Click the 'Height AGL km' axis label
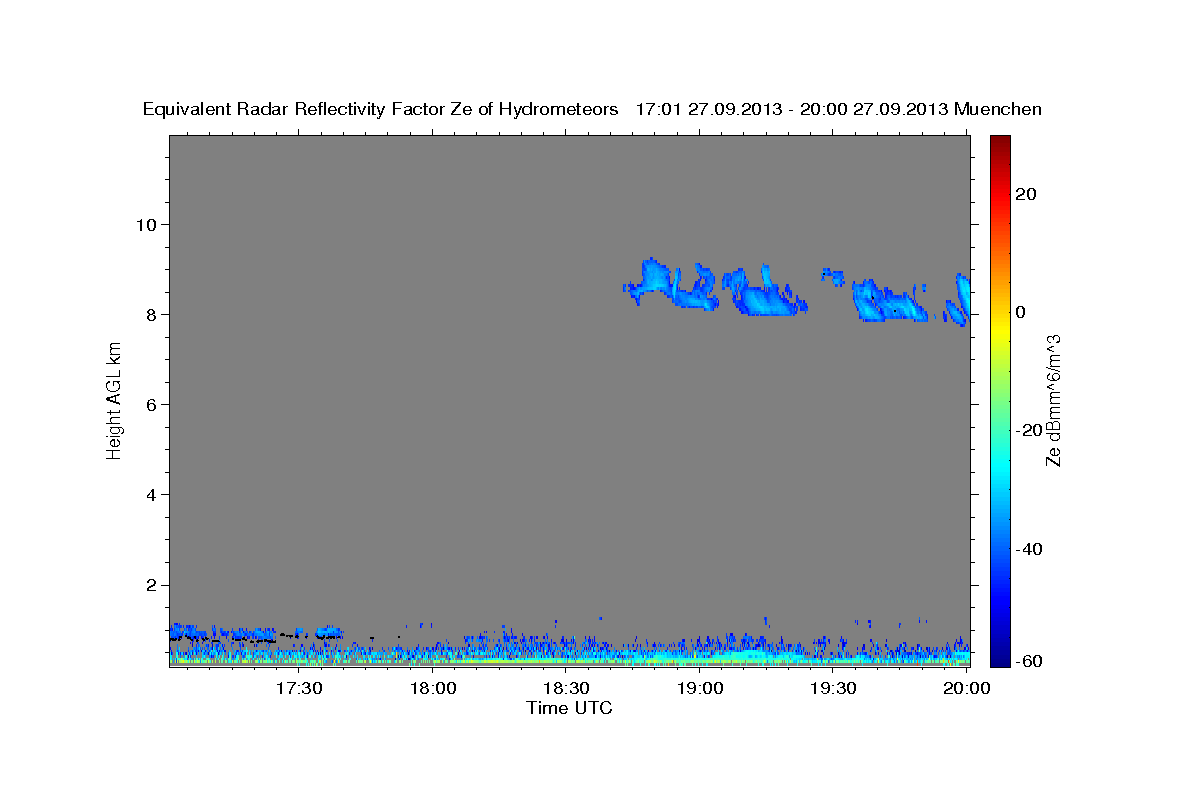Screen dimensions: 1200x800 (x=114, y=400)
